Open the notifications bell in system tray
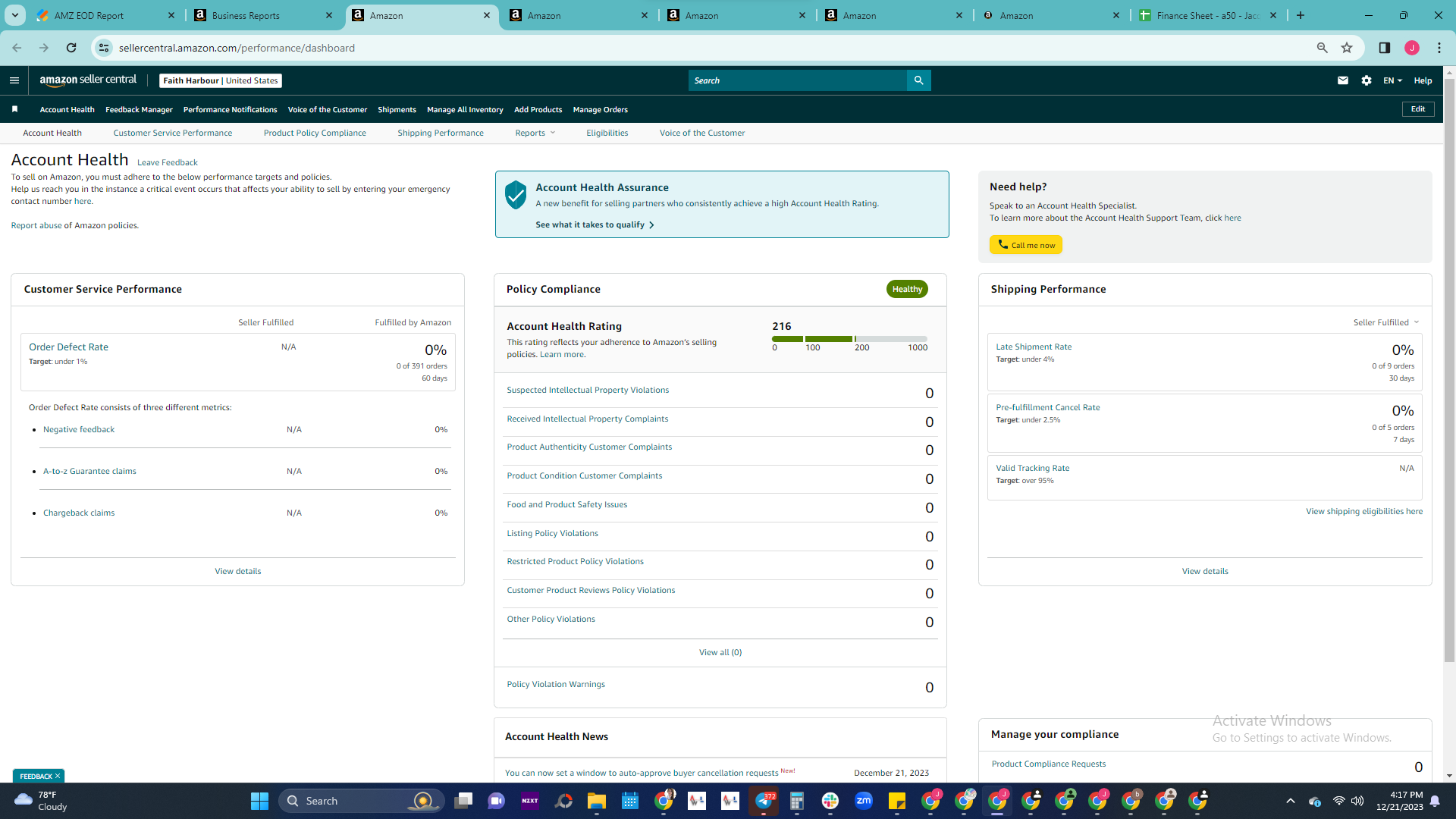Viewport: 1456px width, 819px height. tap(1435, 801)
